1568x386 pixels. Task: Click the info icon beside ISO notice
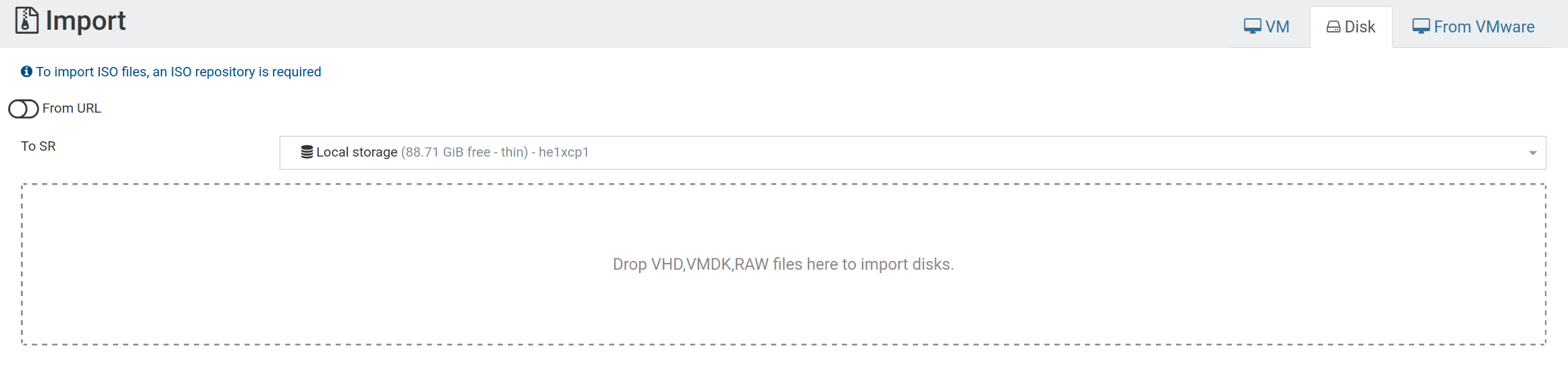click(x=26, y=72)
